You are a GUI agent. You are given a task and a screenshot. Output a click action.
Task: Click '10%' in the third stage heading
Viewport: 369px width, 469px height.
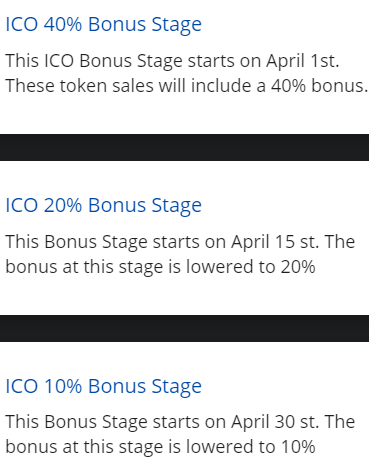(63, 386)
